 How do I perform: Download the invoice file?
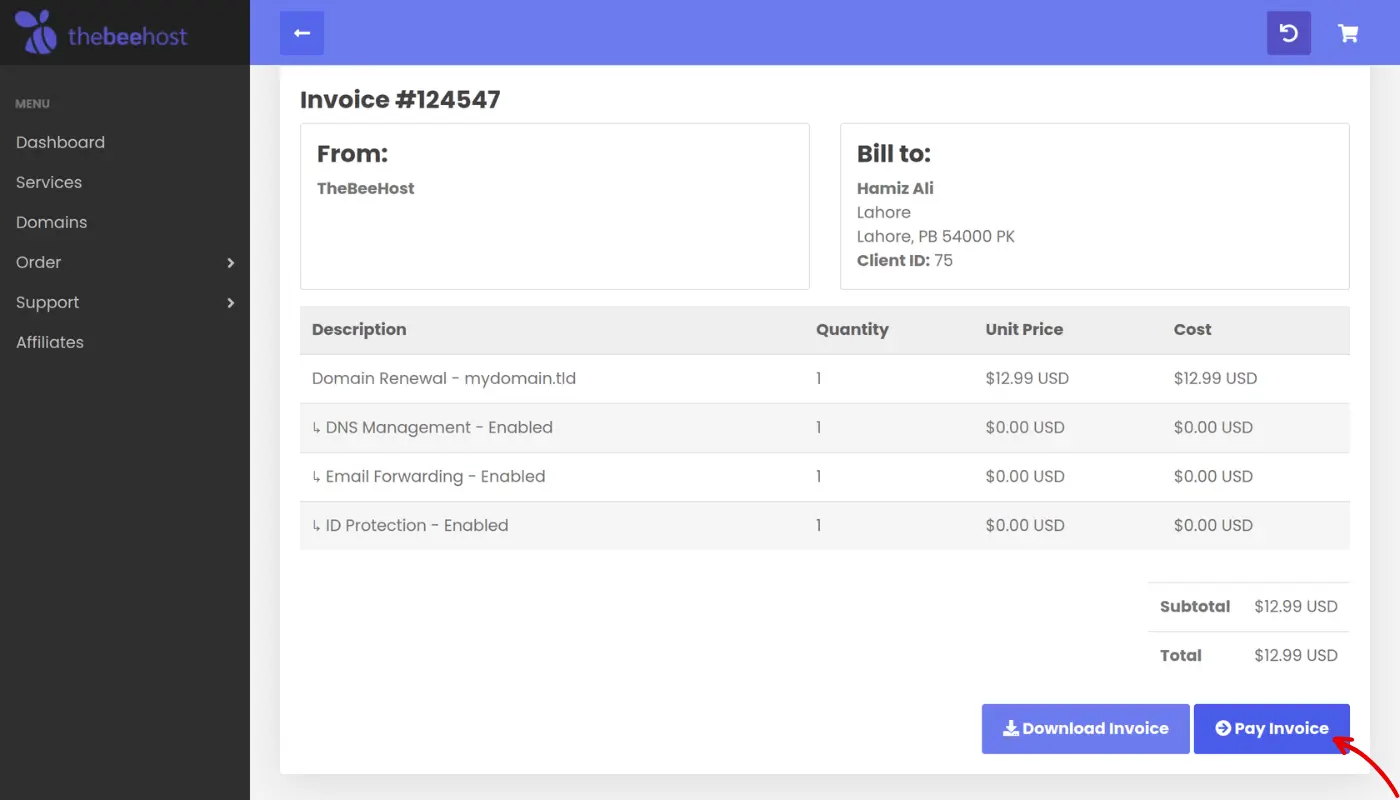tap(1085, 729)
